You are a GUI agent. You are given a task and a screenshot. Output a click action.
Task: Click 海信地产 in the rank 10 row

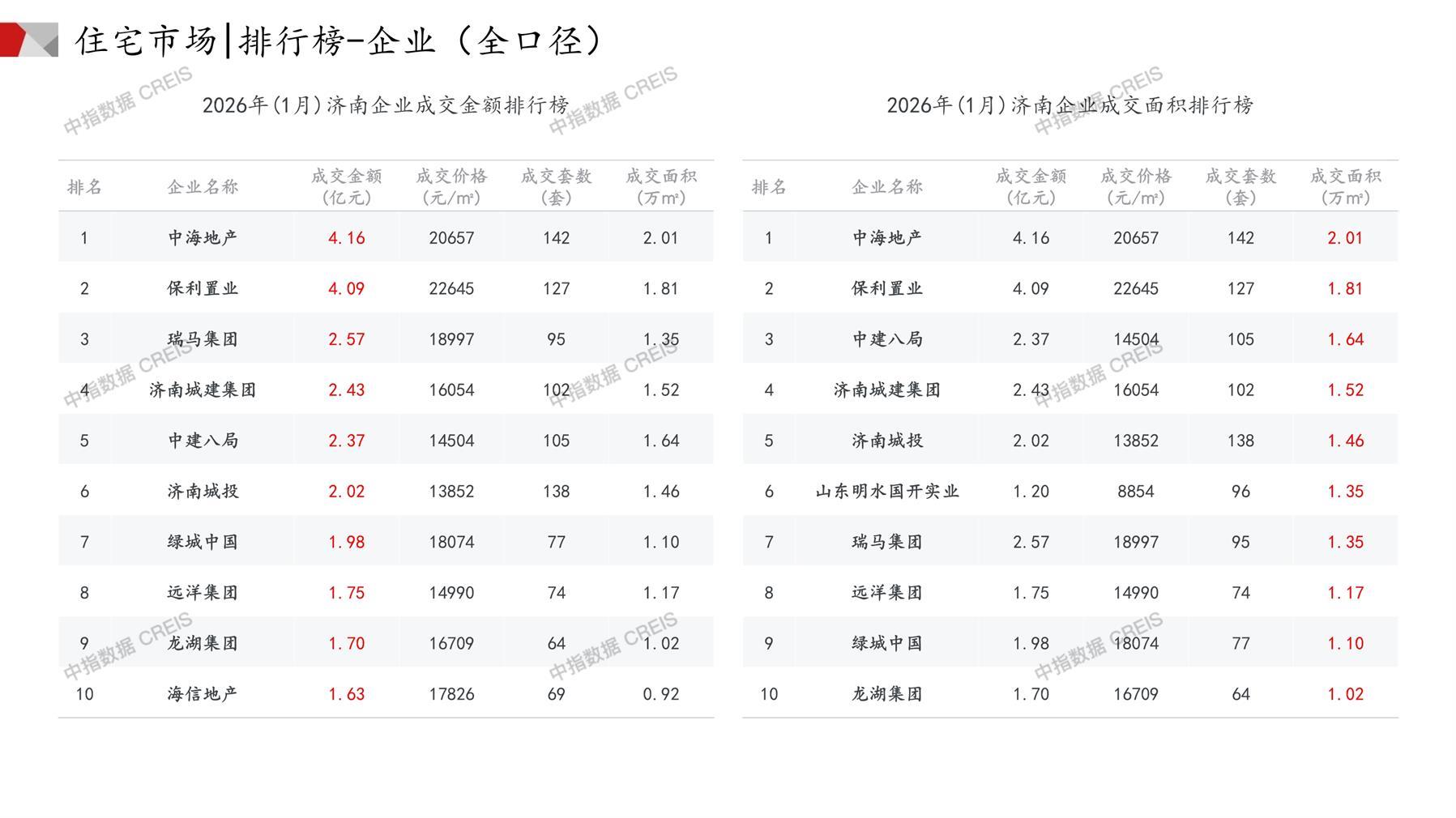(x=203, y=694)
